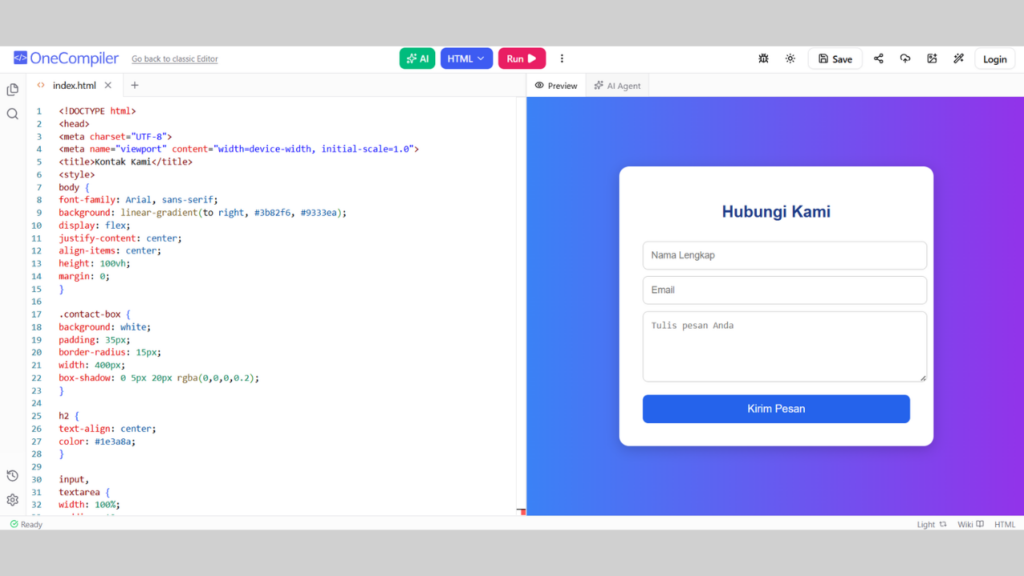Open the files explorer sidebar icon

point(12,89)
